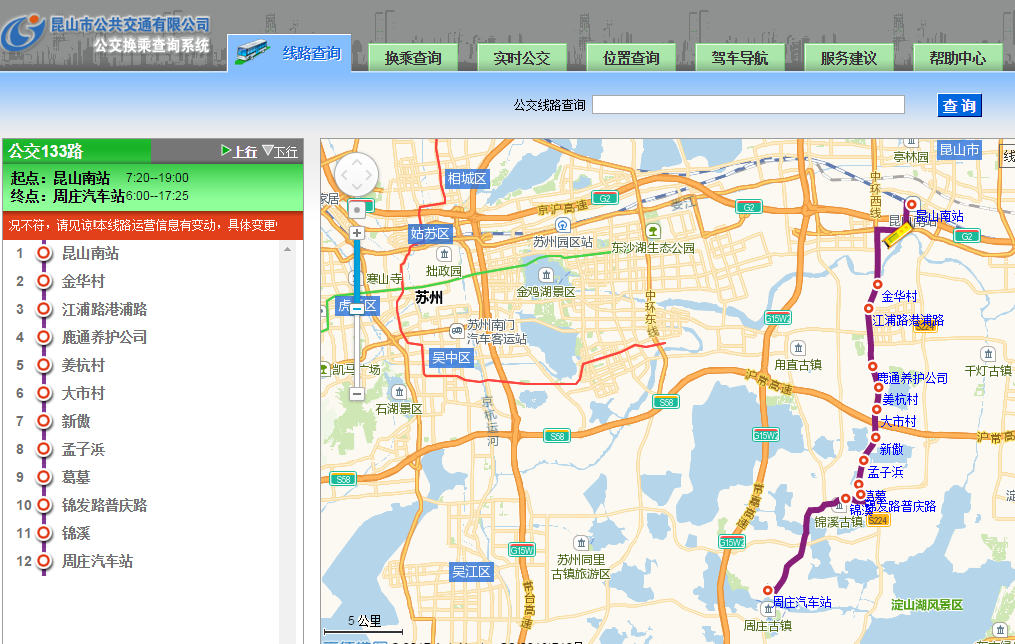The width and height of the screenshot is (1015, 644).
Task: Click the 周庄汽车站 marker on the map
Action: [x=768, y=590]
